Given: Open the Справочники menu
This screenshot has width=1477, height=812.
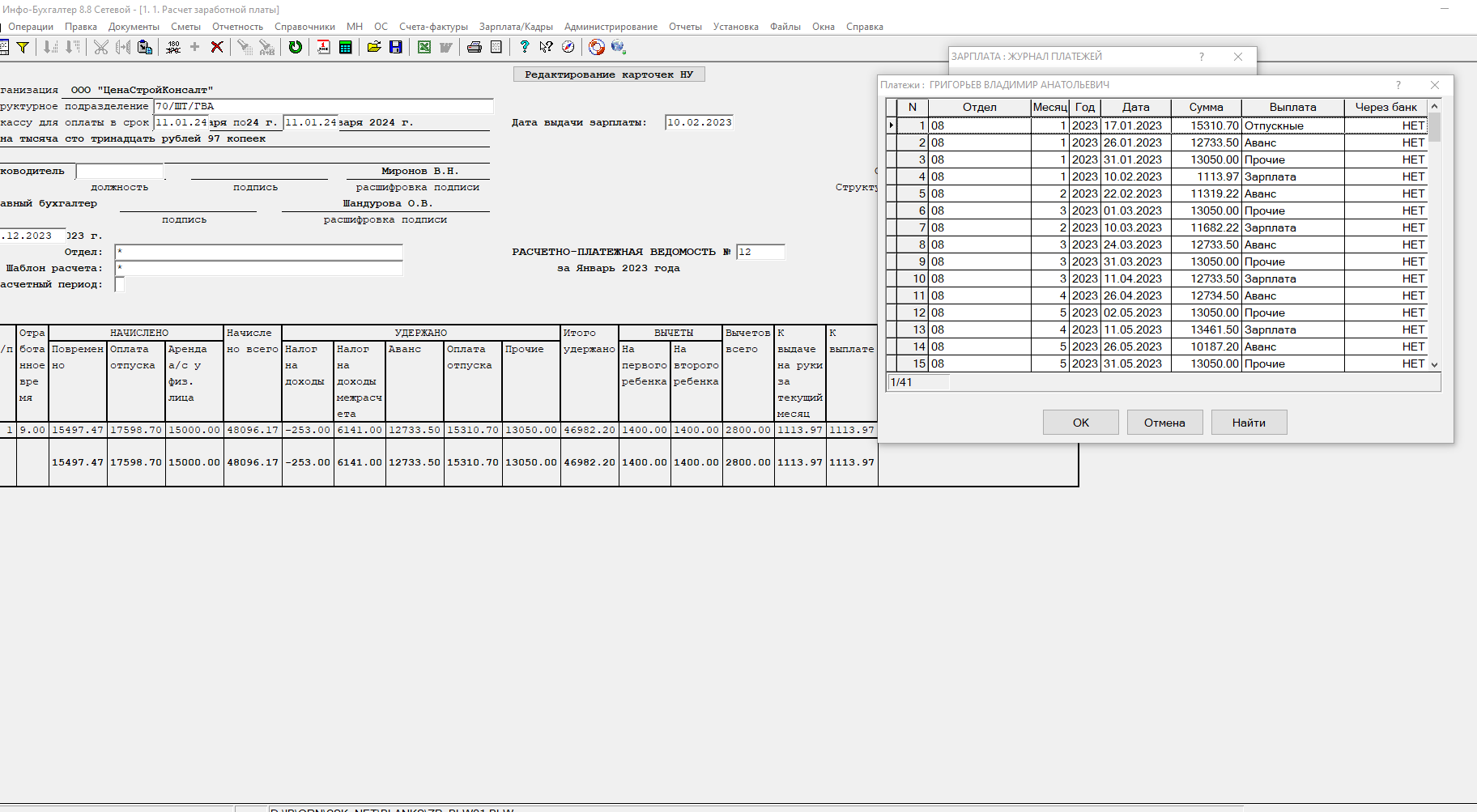Looking at the screenshot, I should (304, 27).
